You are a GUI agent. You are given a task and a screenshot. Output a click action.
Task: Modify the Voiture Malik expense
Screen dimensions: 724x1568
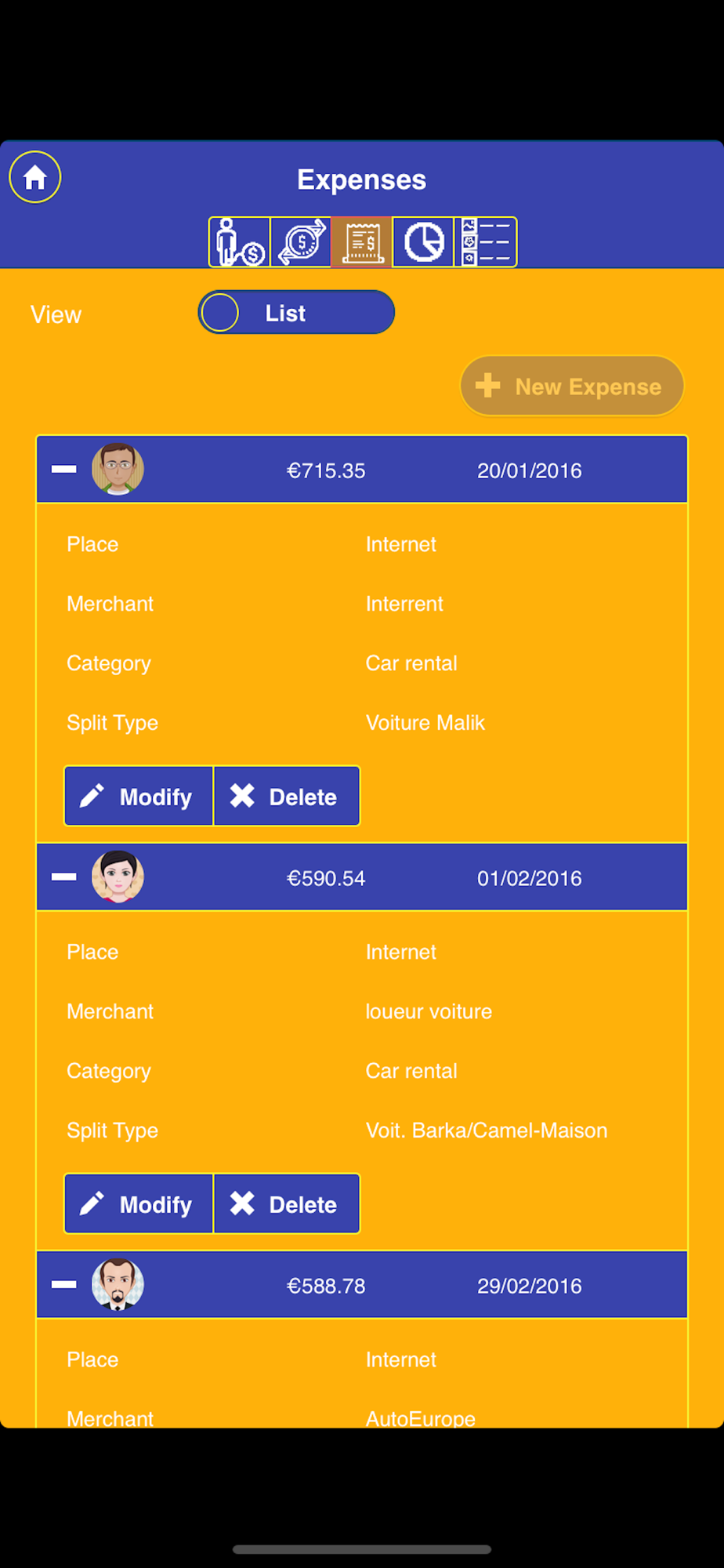139,797
